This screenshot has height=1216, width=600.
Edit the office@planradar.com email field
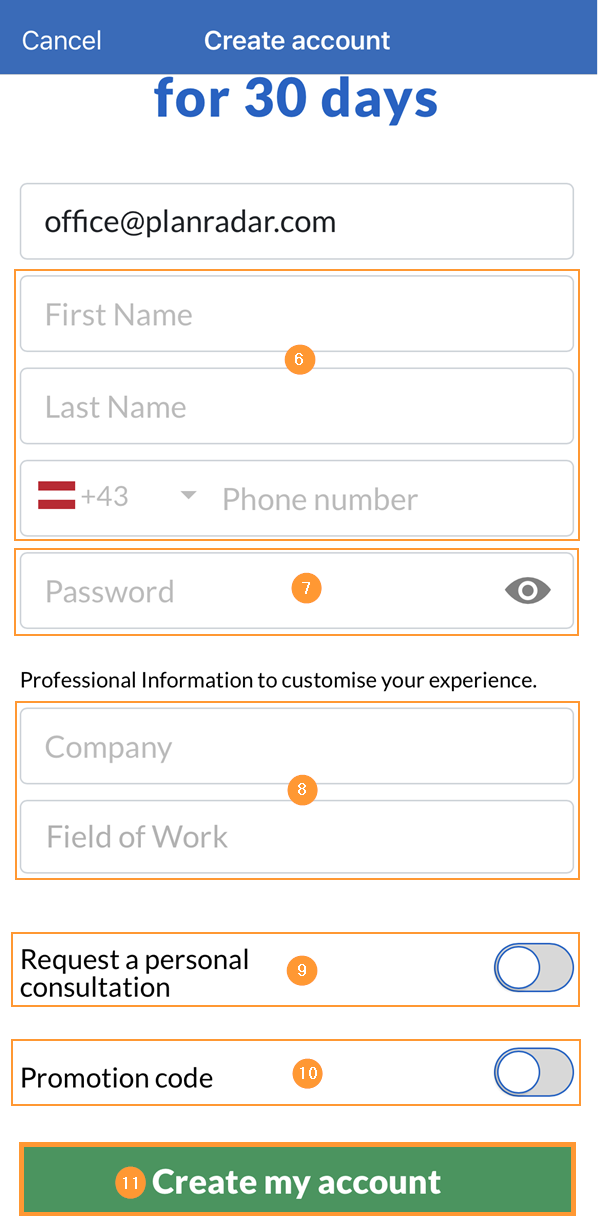pos(296,222)
